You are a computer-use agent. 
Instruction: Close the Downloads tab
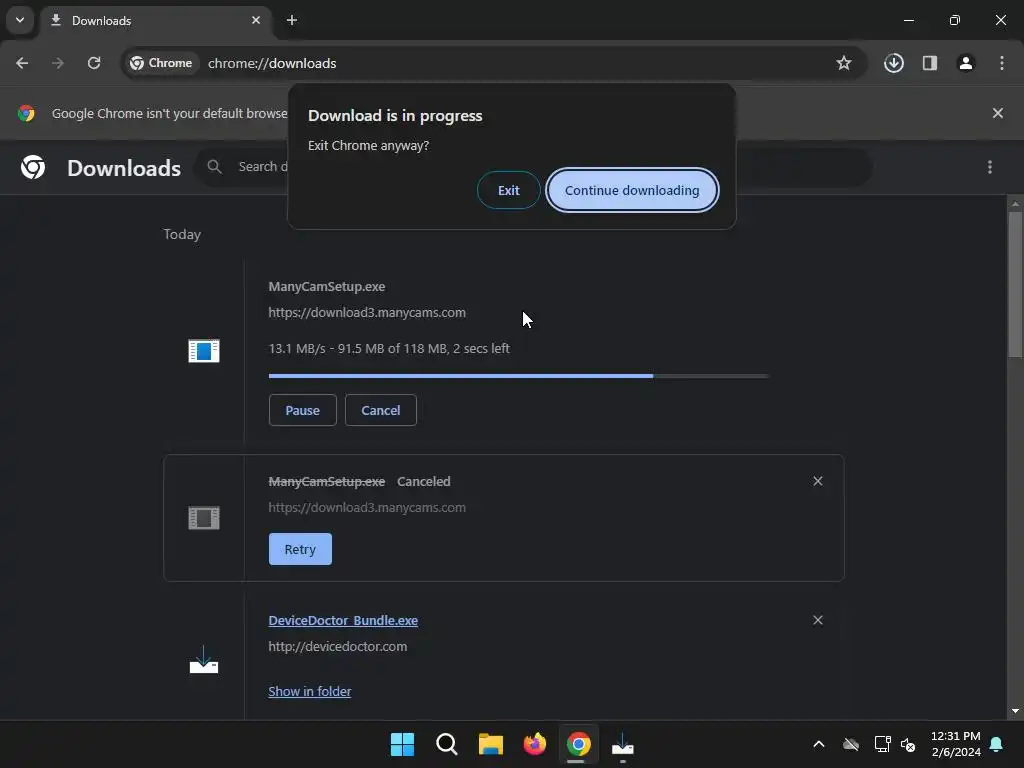pyautogui.click(x=256, y=20)
